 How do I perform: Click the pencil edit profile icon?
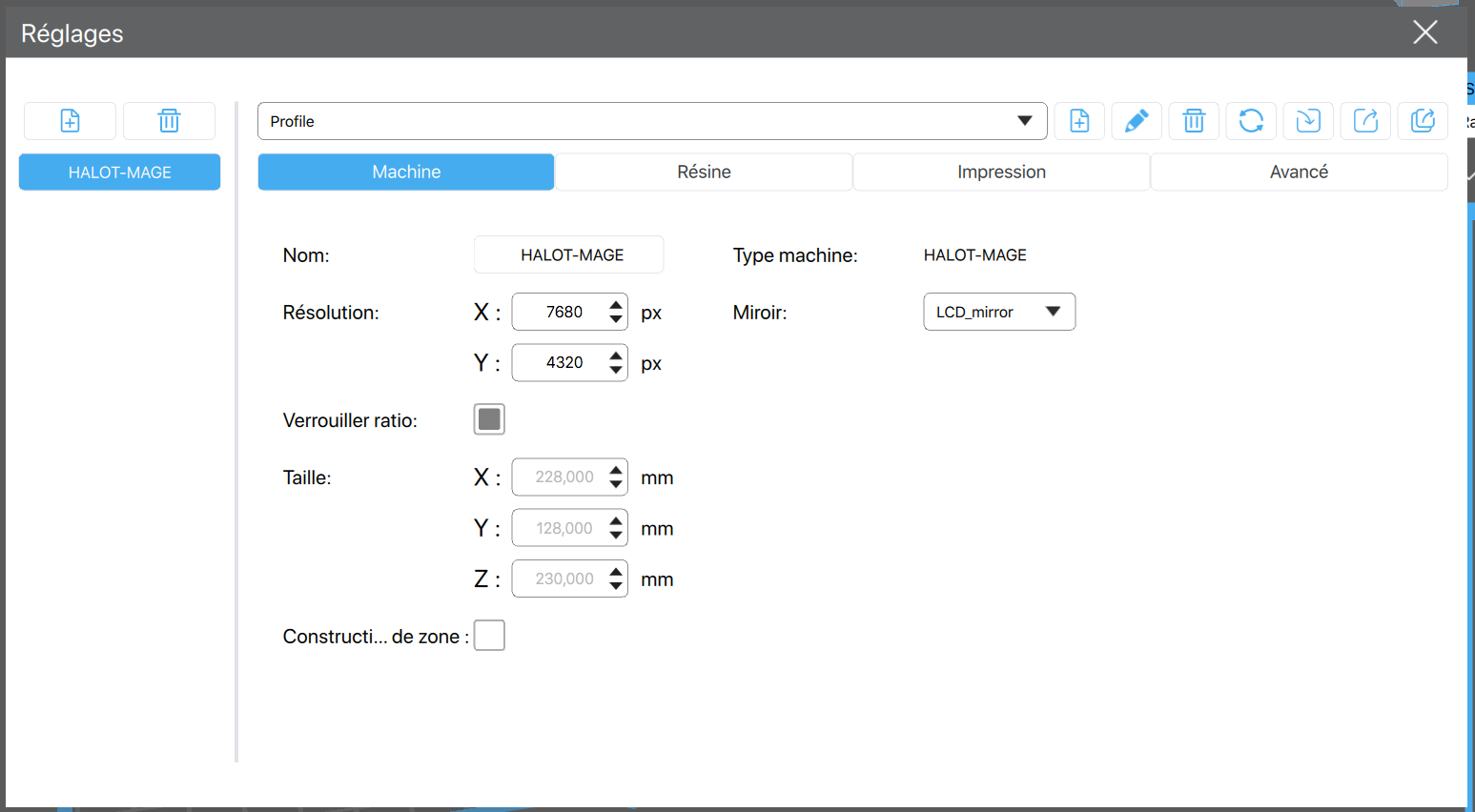click(x=1137, y=121)
